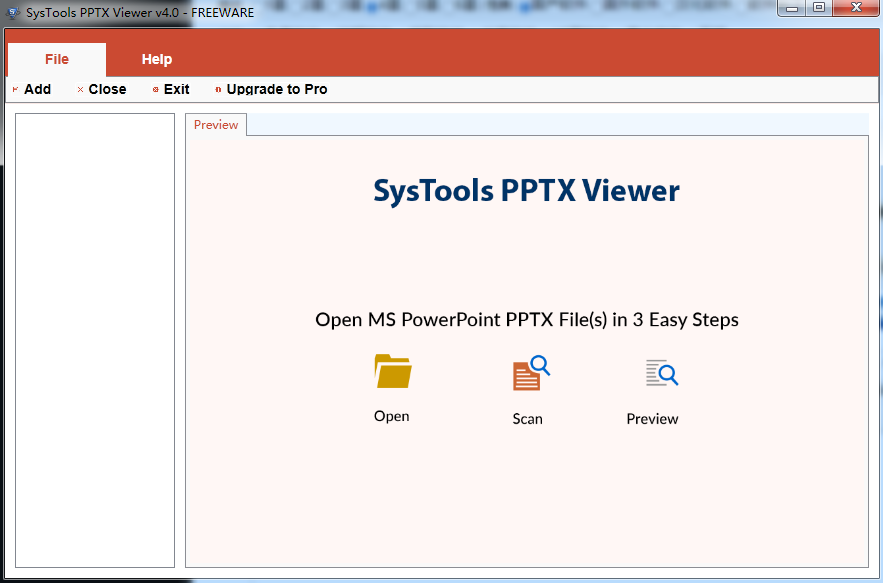Click the Preview magnifier icon
The height and width of the screenshot is (583, 883).
coord(662,372)
